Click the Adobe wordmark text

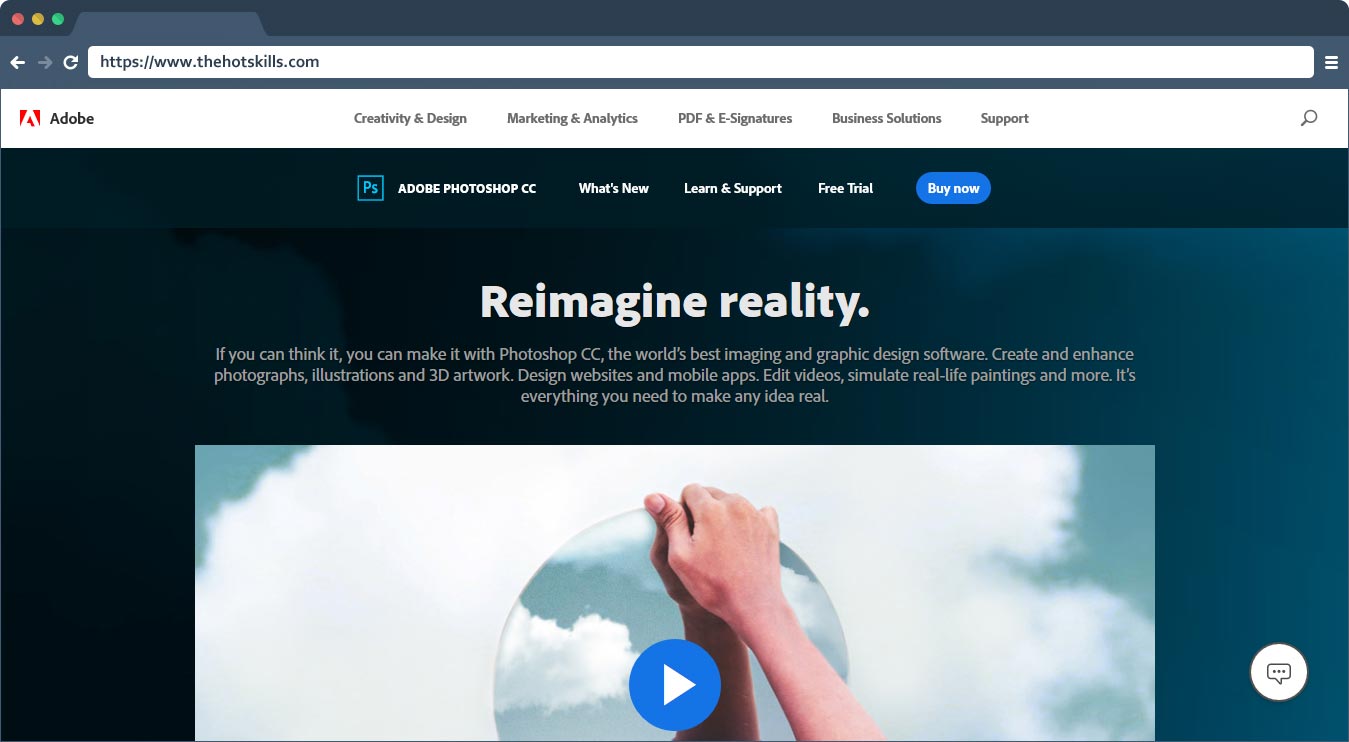coord(72,118)
